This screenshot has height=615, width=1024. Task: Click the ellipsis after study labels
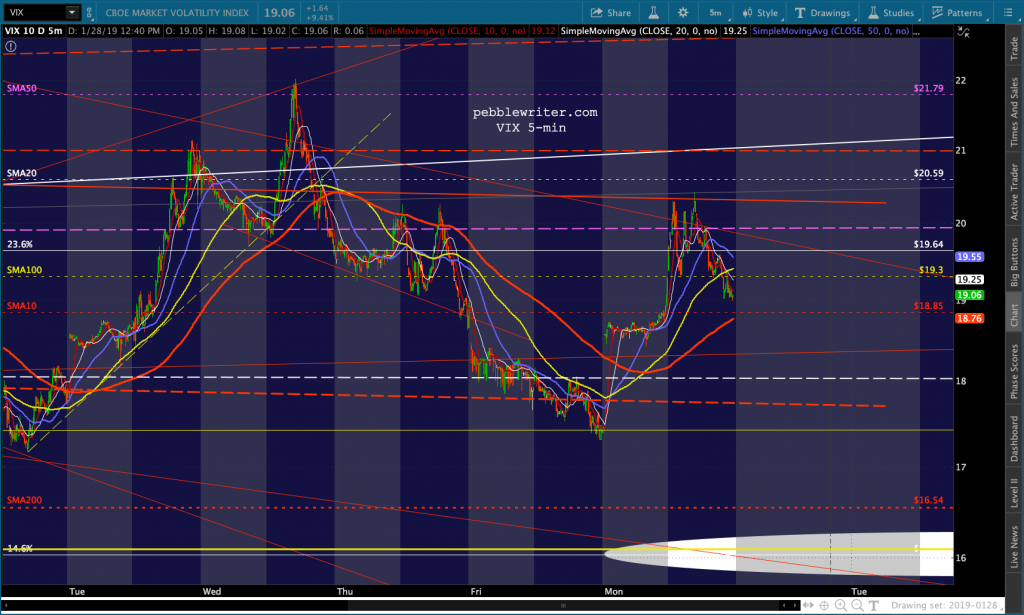pyautogui.click(x=916, y=31)
